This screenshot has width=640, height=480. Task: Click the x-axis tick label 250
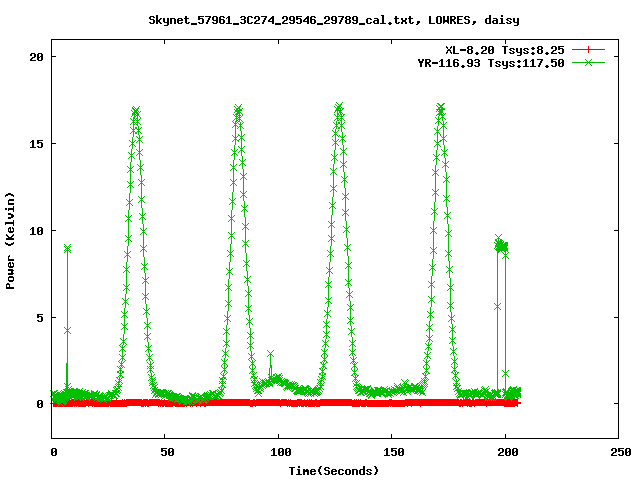(x=621, y=452)
